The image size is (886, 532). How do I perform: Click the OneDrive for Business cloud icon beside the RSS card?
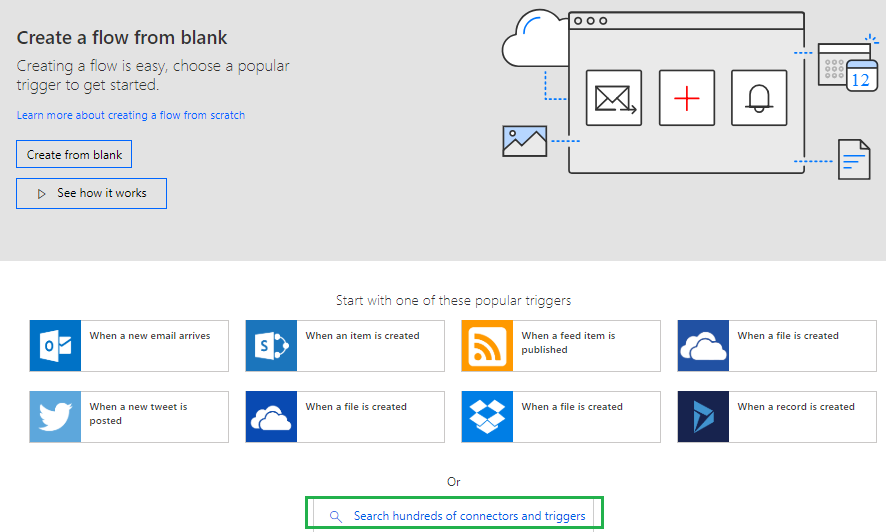(703, 346)
